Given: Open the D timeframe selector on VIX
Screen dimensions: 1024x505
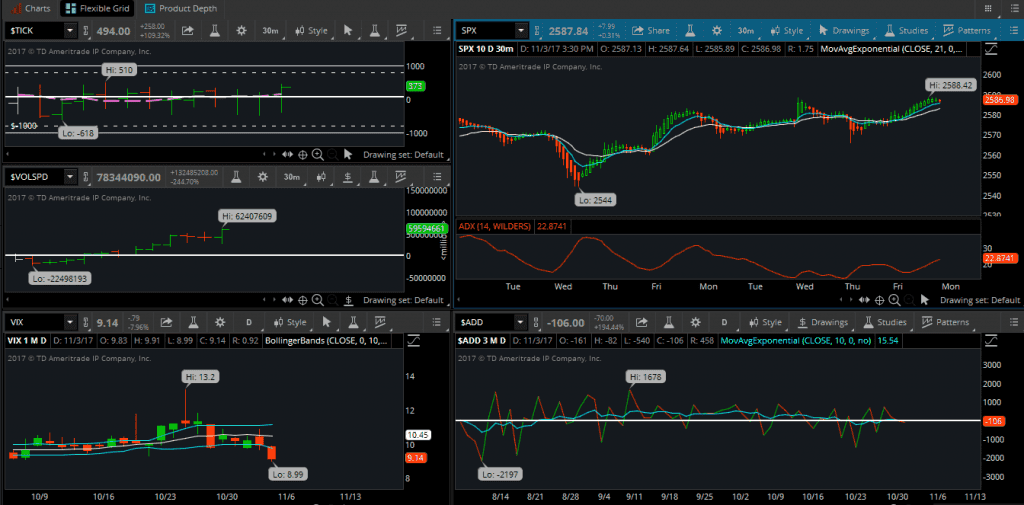Looking at the screenshot, I should click(x=249, y=322).
